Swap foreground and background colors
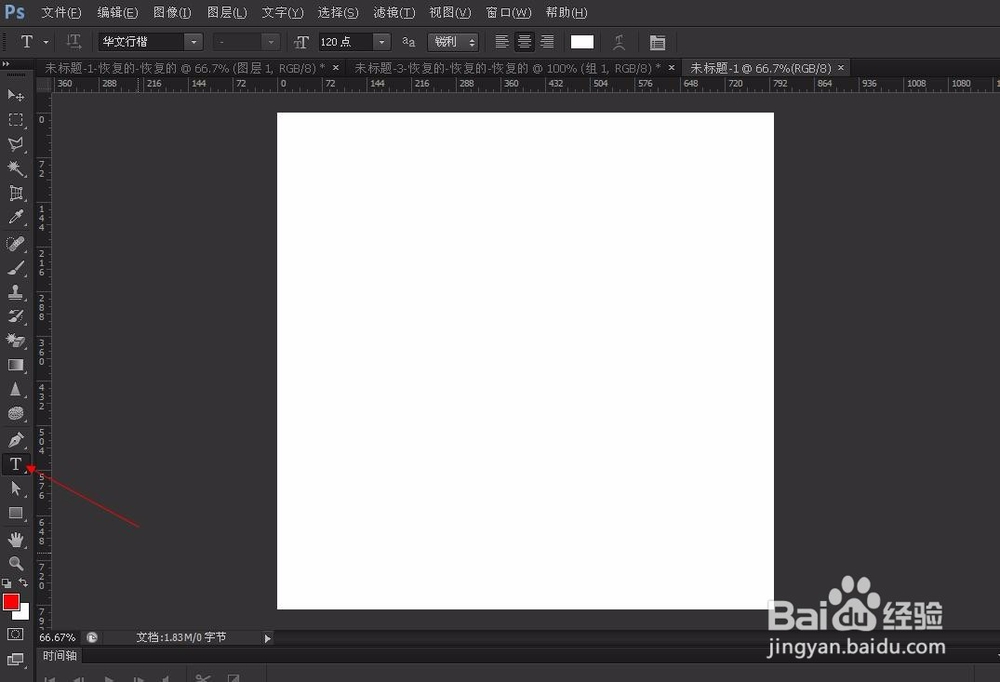 23,582
